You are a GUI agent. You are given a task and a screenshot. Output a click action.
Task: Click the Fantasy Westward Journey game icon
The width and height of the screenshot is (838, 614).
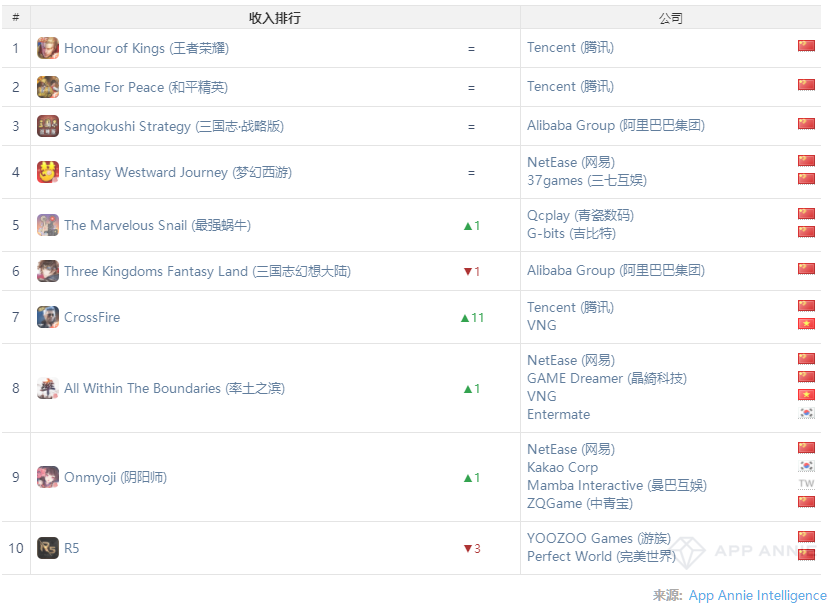coord(48,172)
